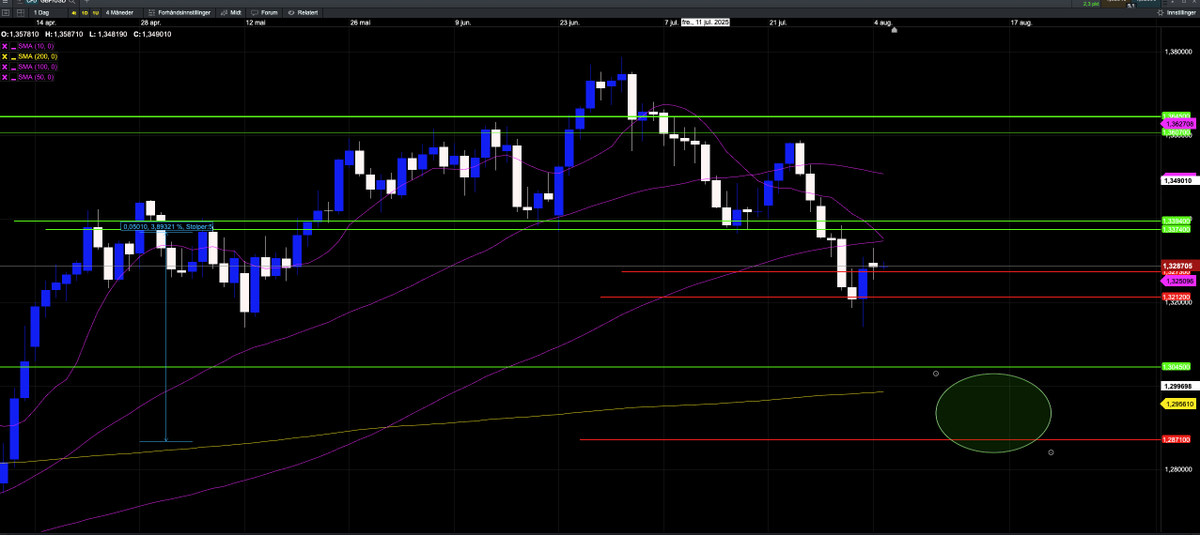The width and height of the screenshot is (1200, 535).
Task: Click the yellow 1,295610 SMA price label
Action: pyautogui.click(x=1177, y=403)
